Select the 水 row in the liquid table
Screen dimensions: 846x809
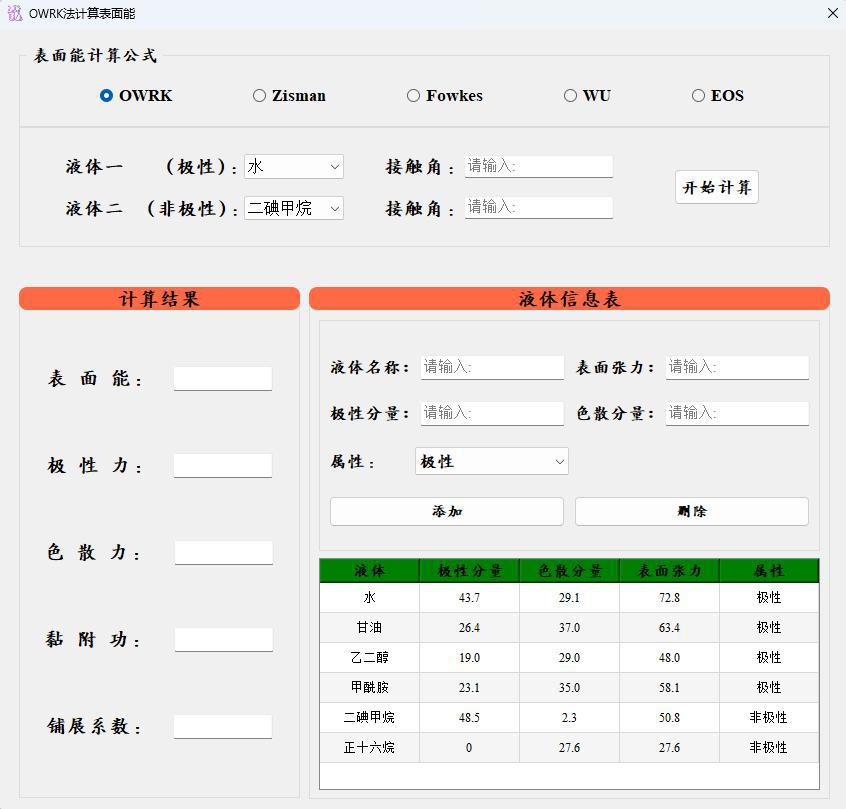pos(569,597)
